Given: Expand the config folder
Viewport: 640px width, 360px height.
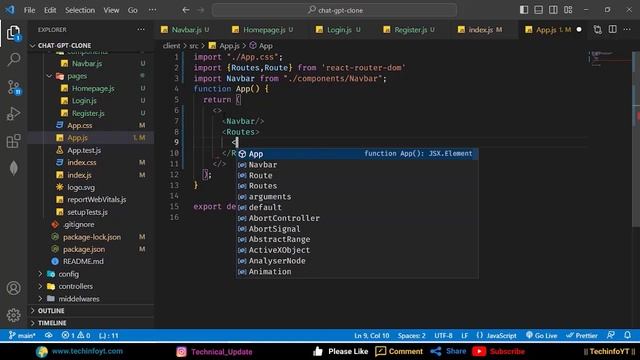Looking at the screenshot, I should tap(68, 274).
